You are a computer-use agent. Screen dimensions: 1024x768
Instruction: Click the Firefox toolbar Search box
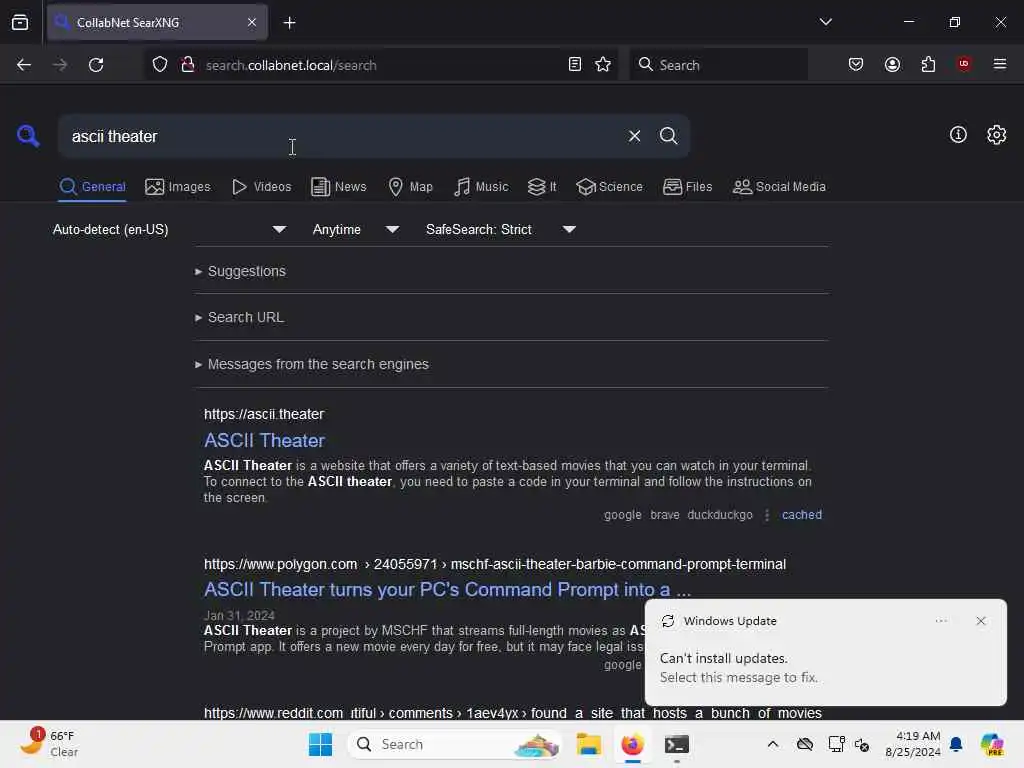coord(718,64)
